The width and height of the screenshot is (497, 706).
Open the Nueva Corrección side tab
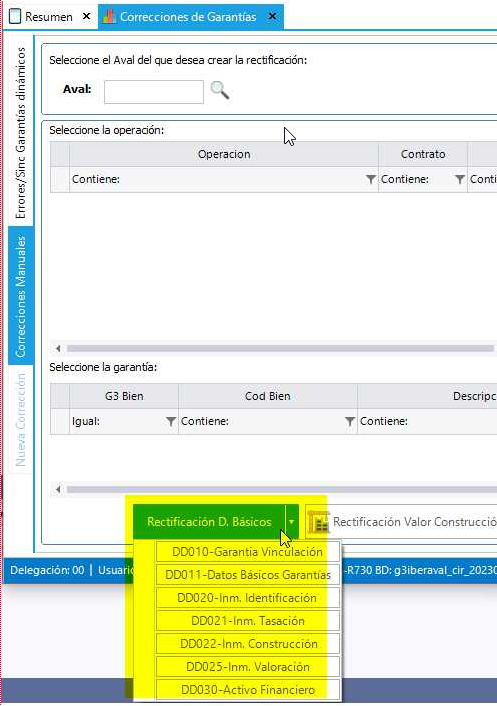20,420
